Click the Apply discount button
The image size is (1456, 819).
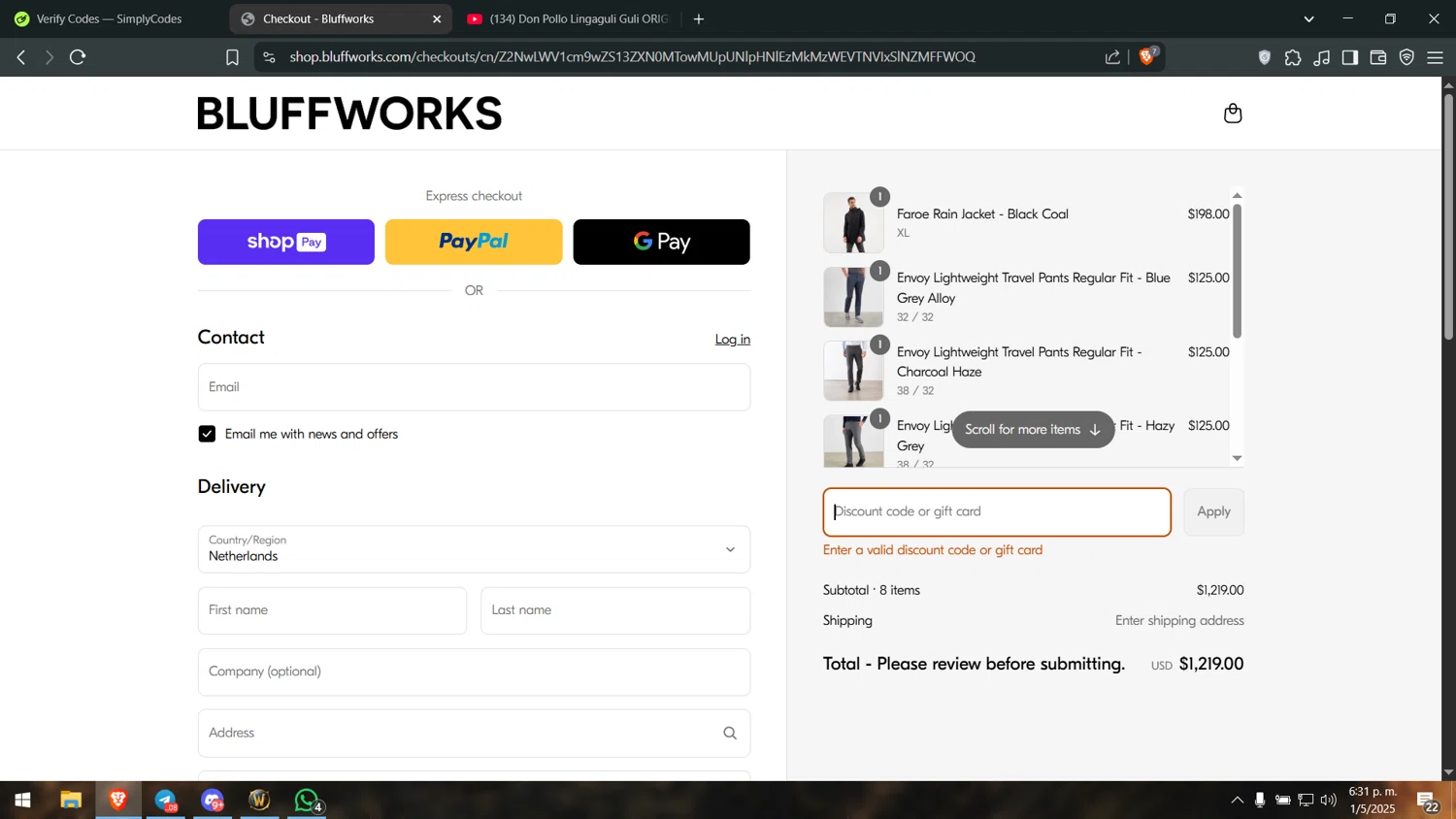pyautogui.click(x=1213, y=511)
